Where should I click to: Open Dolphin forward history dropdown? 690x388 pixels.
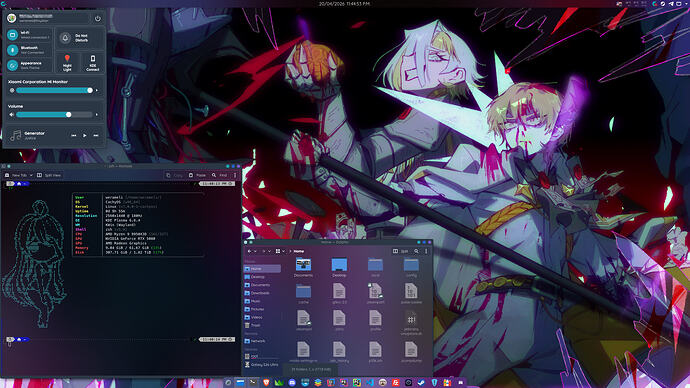[269, 251]
